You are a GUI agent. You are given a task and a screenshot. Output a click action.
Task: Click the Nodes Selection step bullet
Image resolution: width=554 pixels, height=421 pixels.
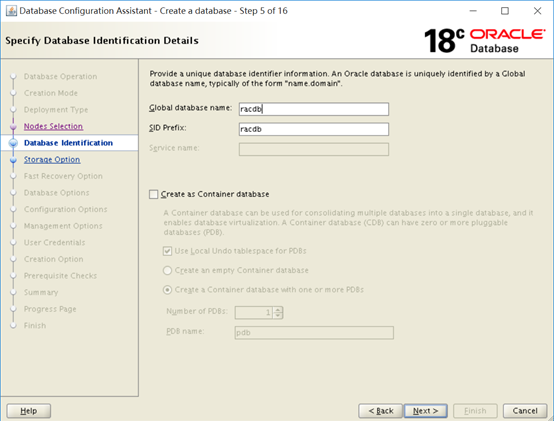coord(13,126)
